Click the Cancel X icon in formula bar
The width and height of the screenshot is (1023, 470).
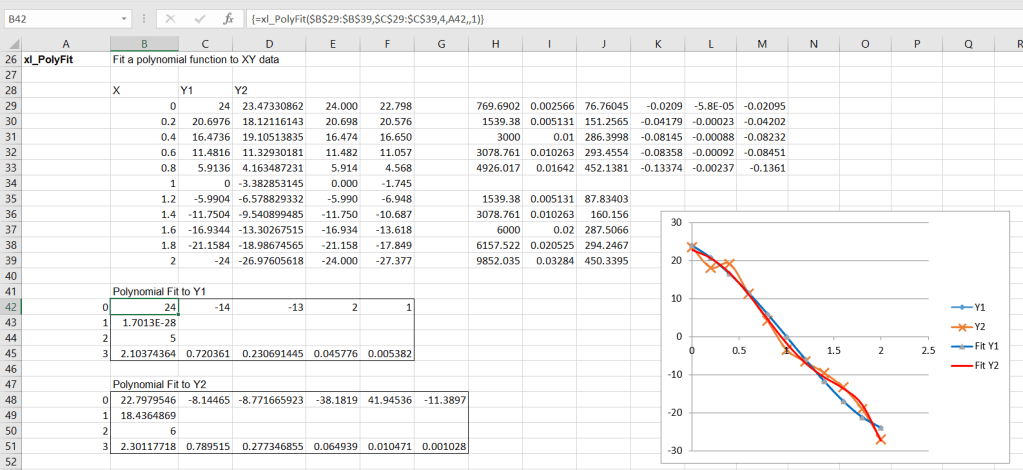[x=171, y=20]
